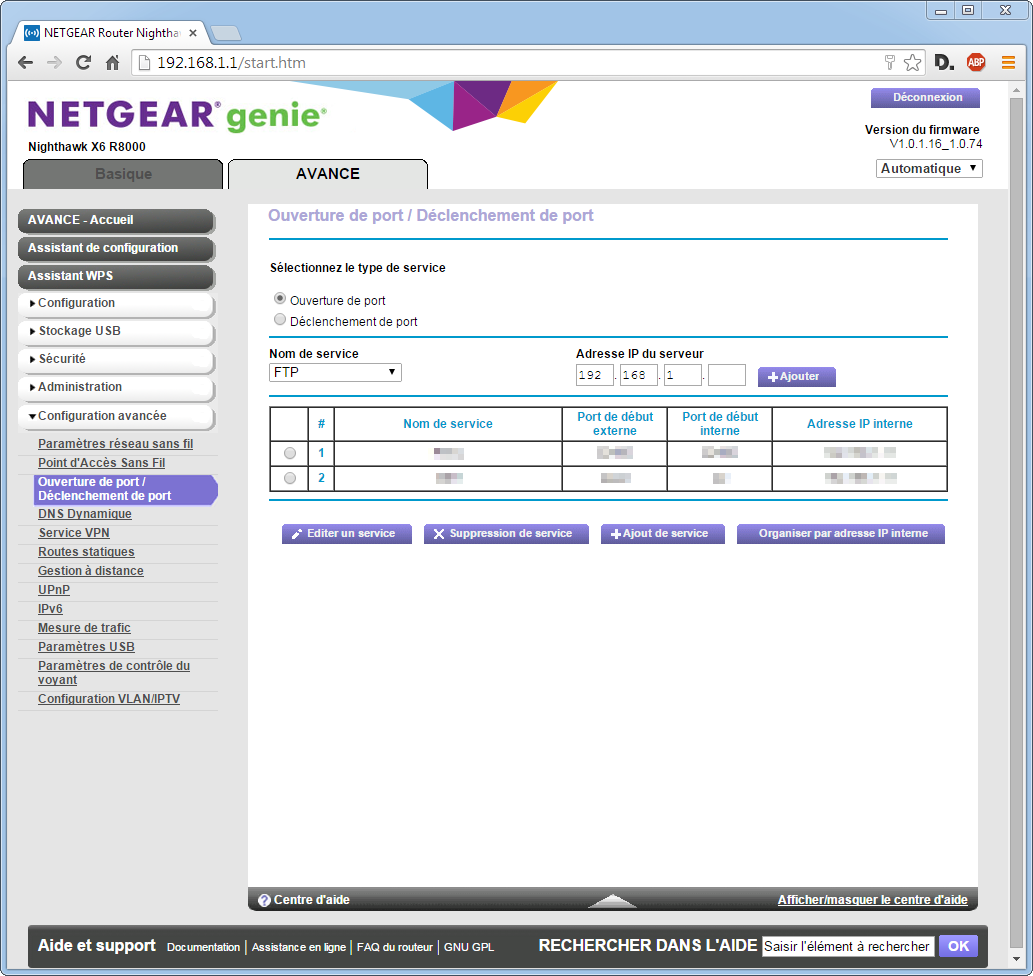Click the browser home icon
The image size is (1033, 976).
(113, 63)
